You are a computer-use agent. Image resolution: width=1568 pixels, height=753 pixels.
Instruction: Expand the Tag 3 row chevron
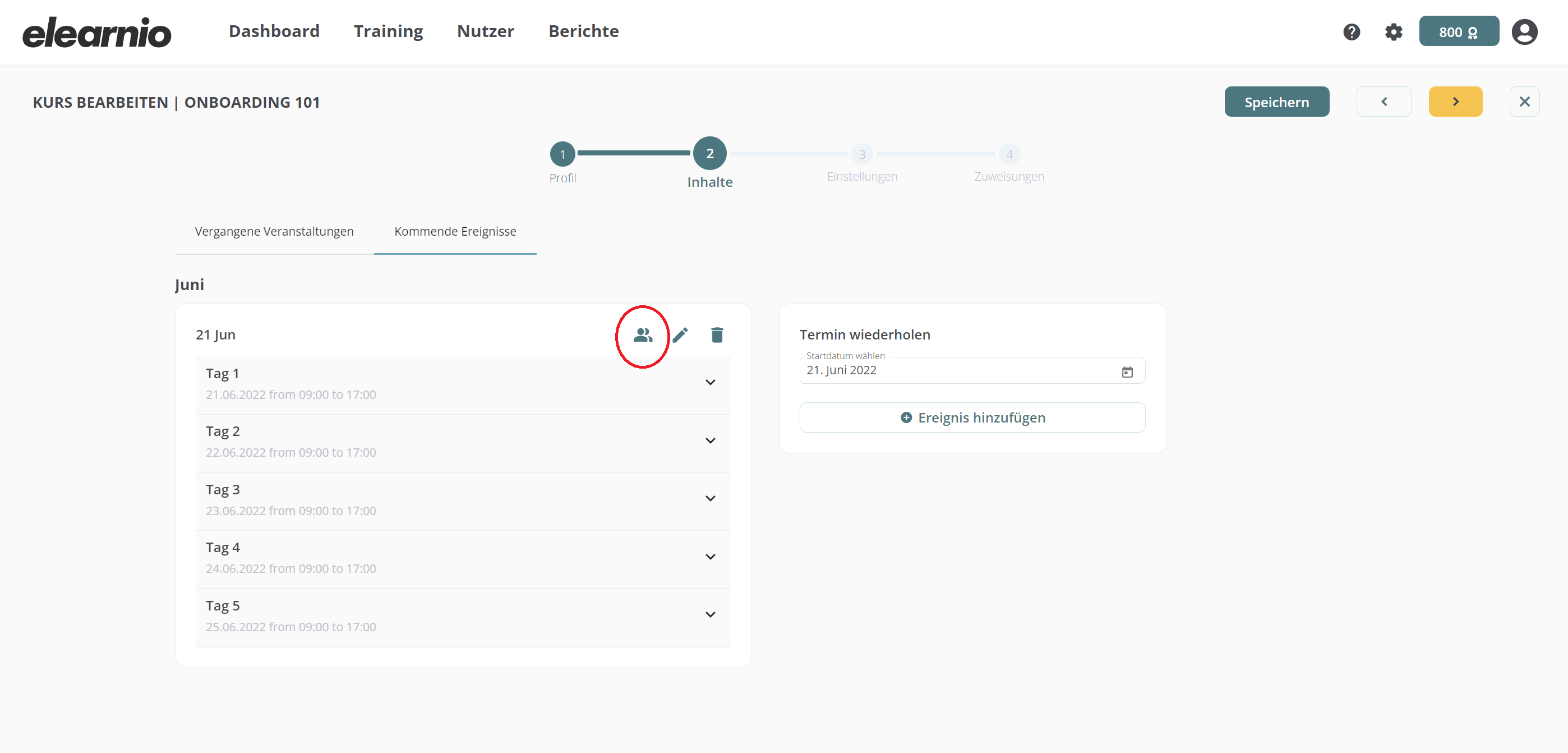(x=710, y=498)
